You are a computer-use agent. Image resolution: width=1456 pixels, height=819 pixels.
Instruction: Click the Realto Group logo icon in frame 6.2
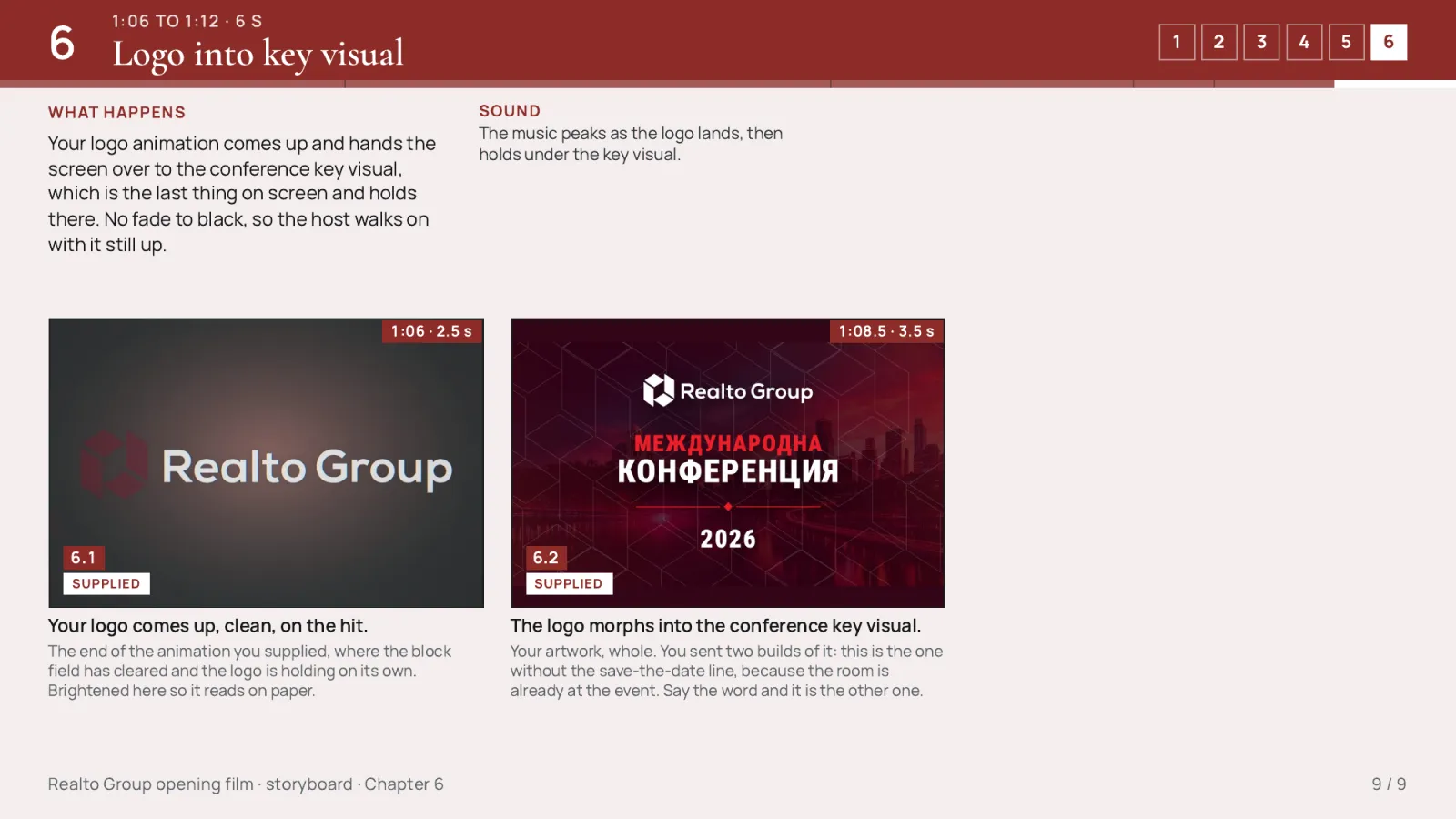[659, 390]
